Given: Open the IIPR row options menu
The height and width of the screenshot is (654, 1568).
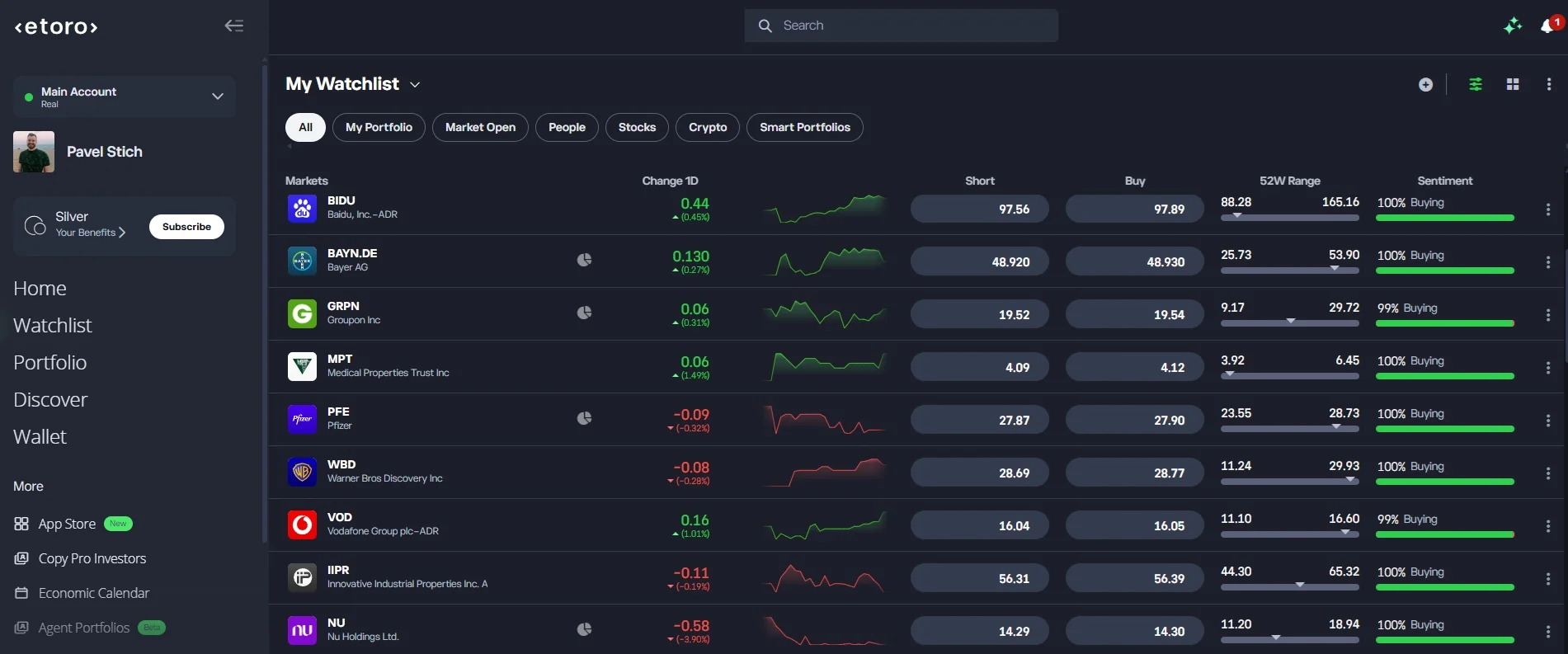Looking at the screenshot, I should [1548, 579].
